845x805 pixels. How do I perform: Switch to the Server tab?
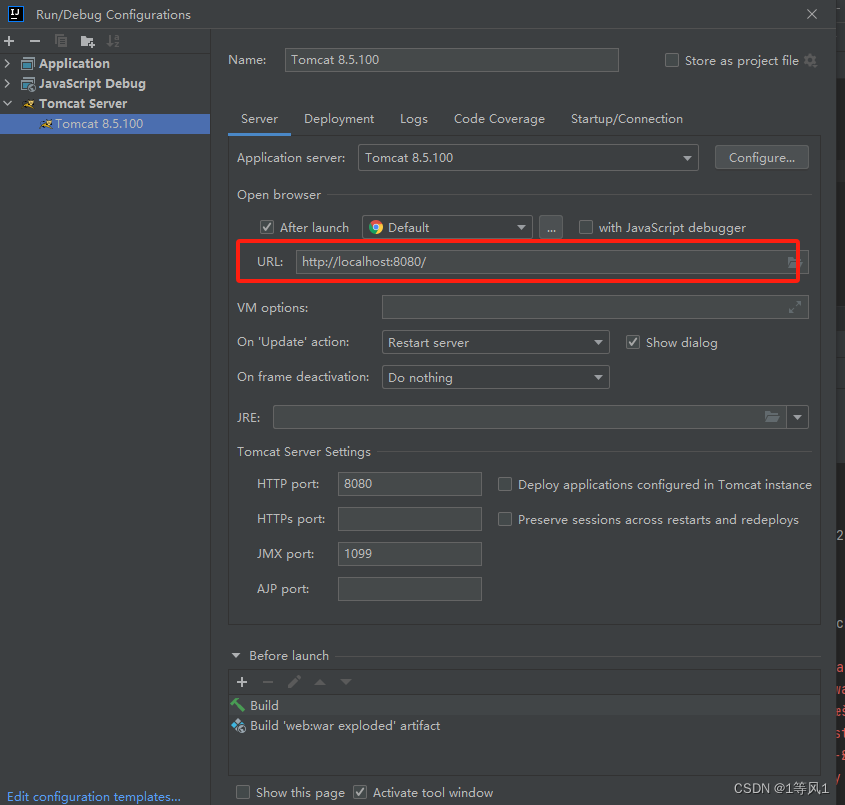(x=259, y=119)
